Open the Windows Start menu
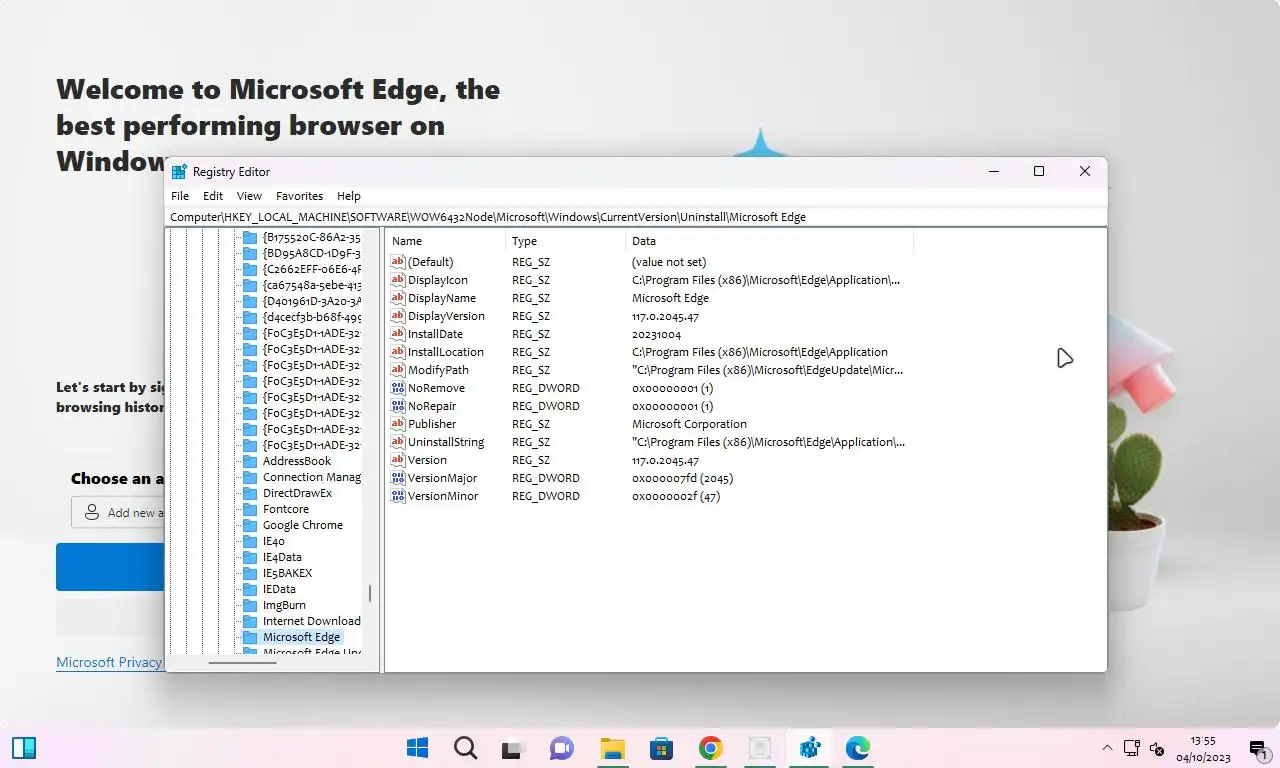The image size is (1280, 768). [417, 748]
